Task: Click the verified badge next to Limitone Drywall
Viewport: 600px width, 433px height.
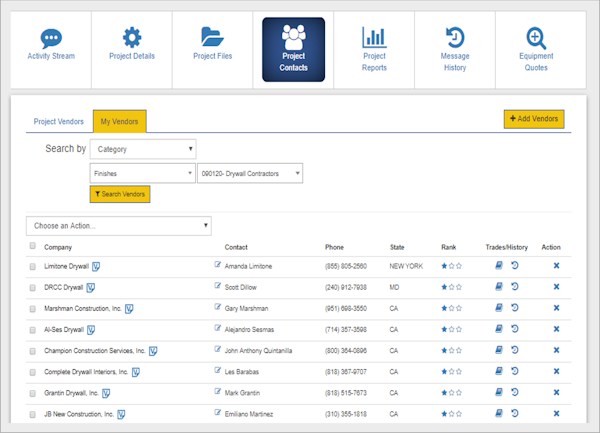Action: point(96,267)
